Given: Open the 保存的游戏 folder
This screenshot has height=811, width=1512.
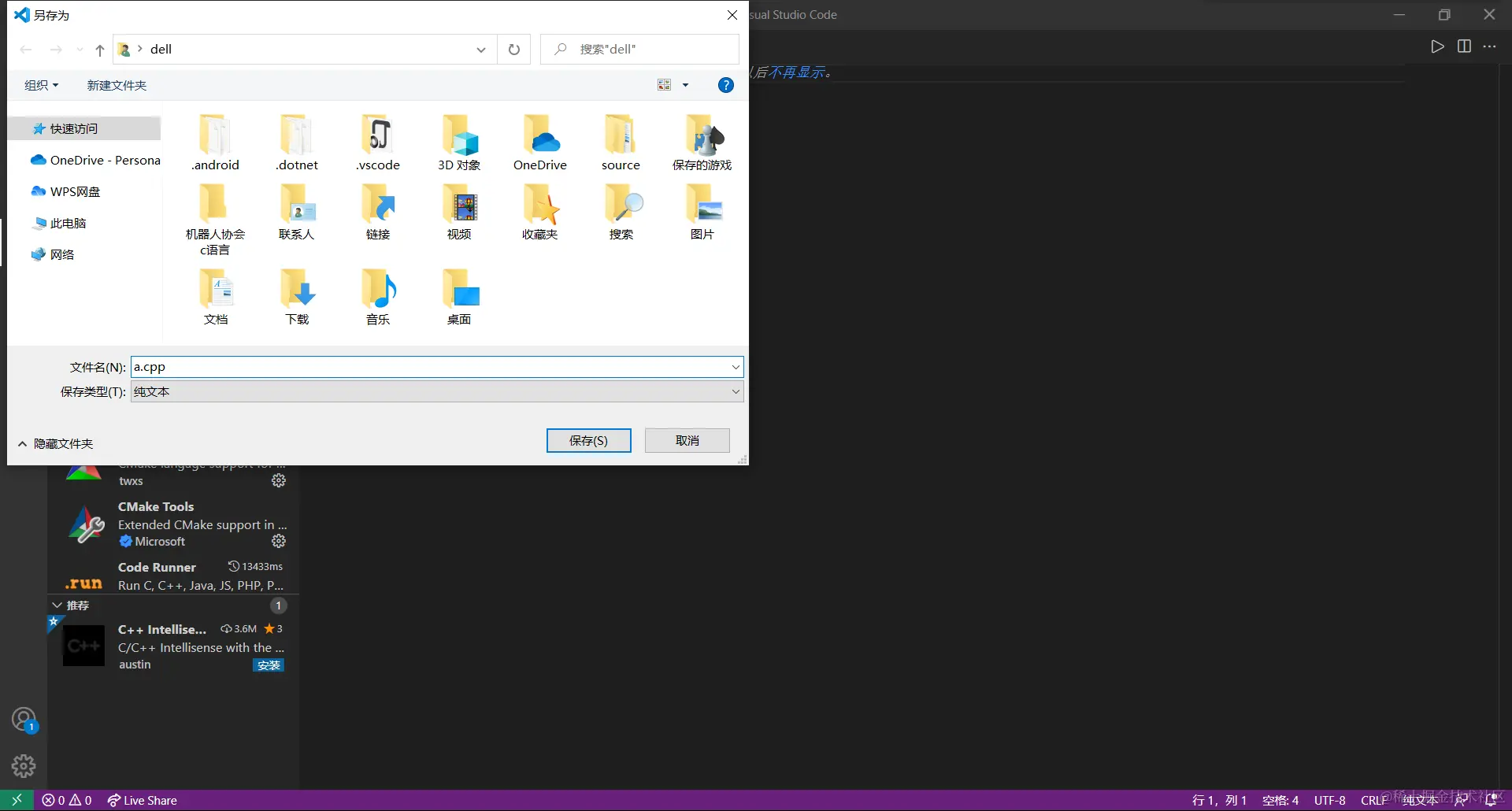Looking at the screenshot, I should (x=702, y=143).
